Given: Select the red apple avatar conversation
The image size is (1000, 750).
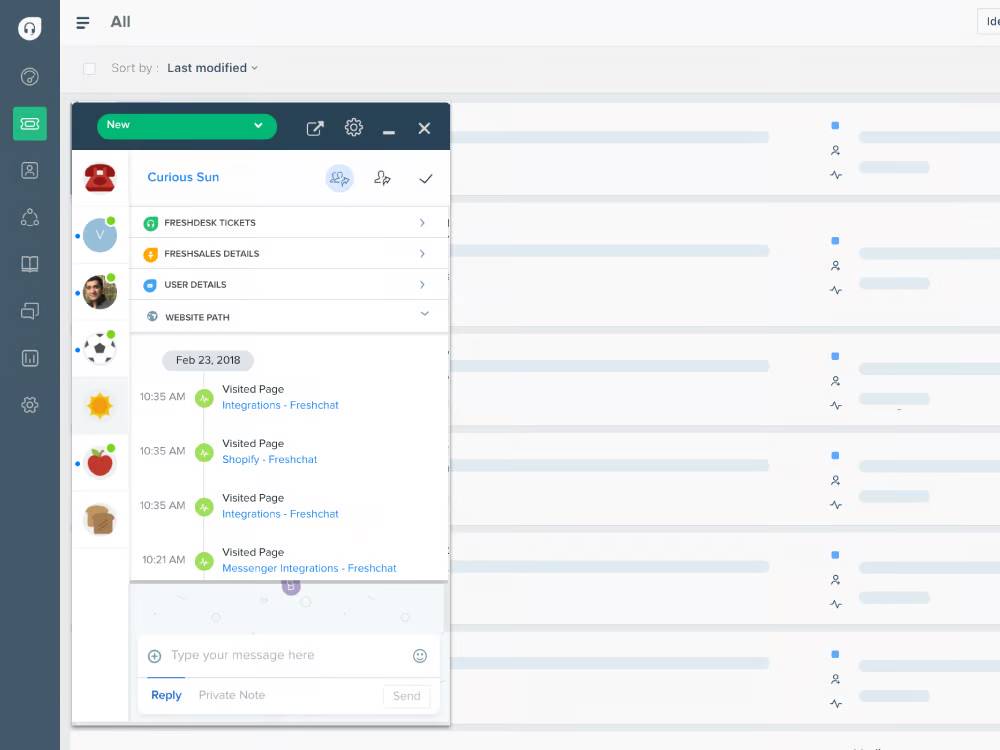Looking at the screenshot, I should [100, 462].
